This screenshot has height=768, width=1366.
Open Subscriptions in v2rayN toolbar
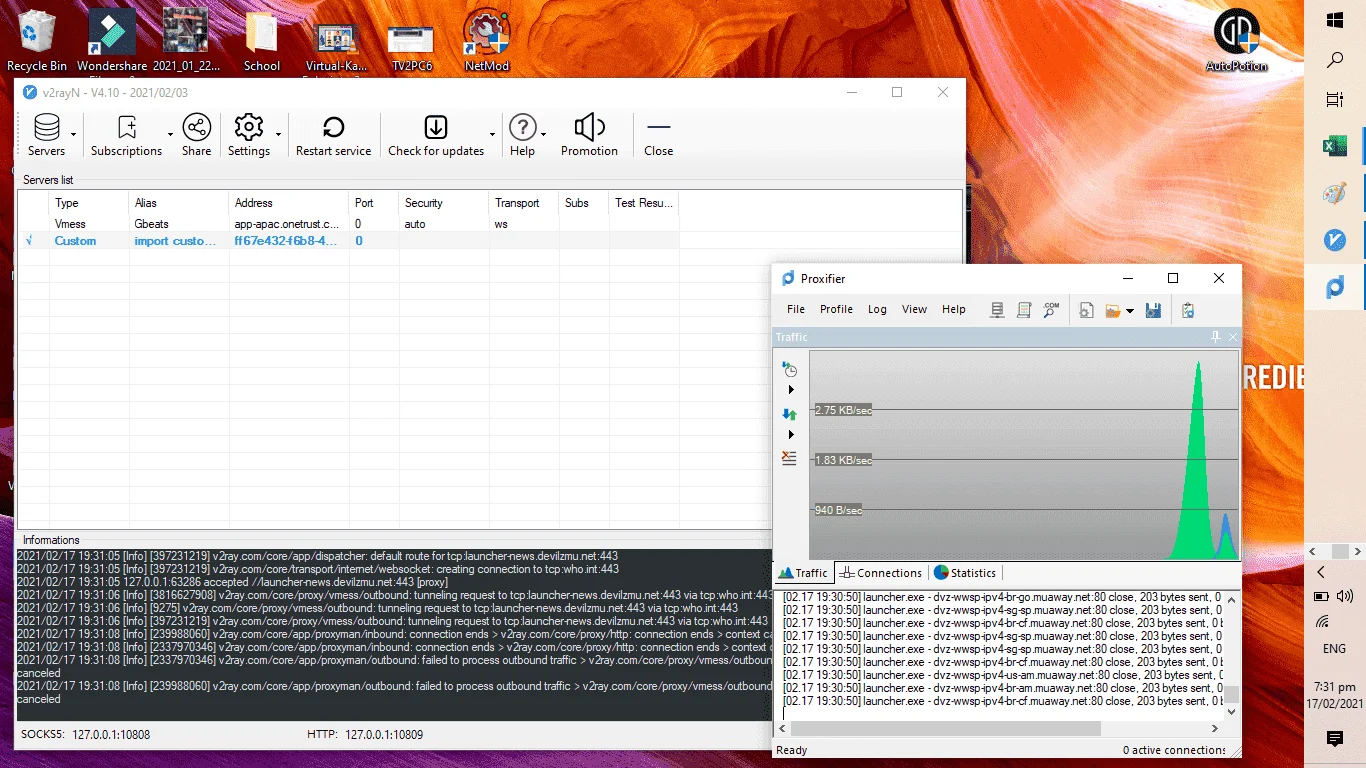click(x=126, y=136)
